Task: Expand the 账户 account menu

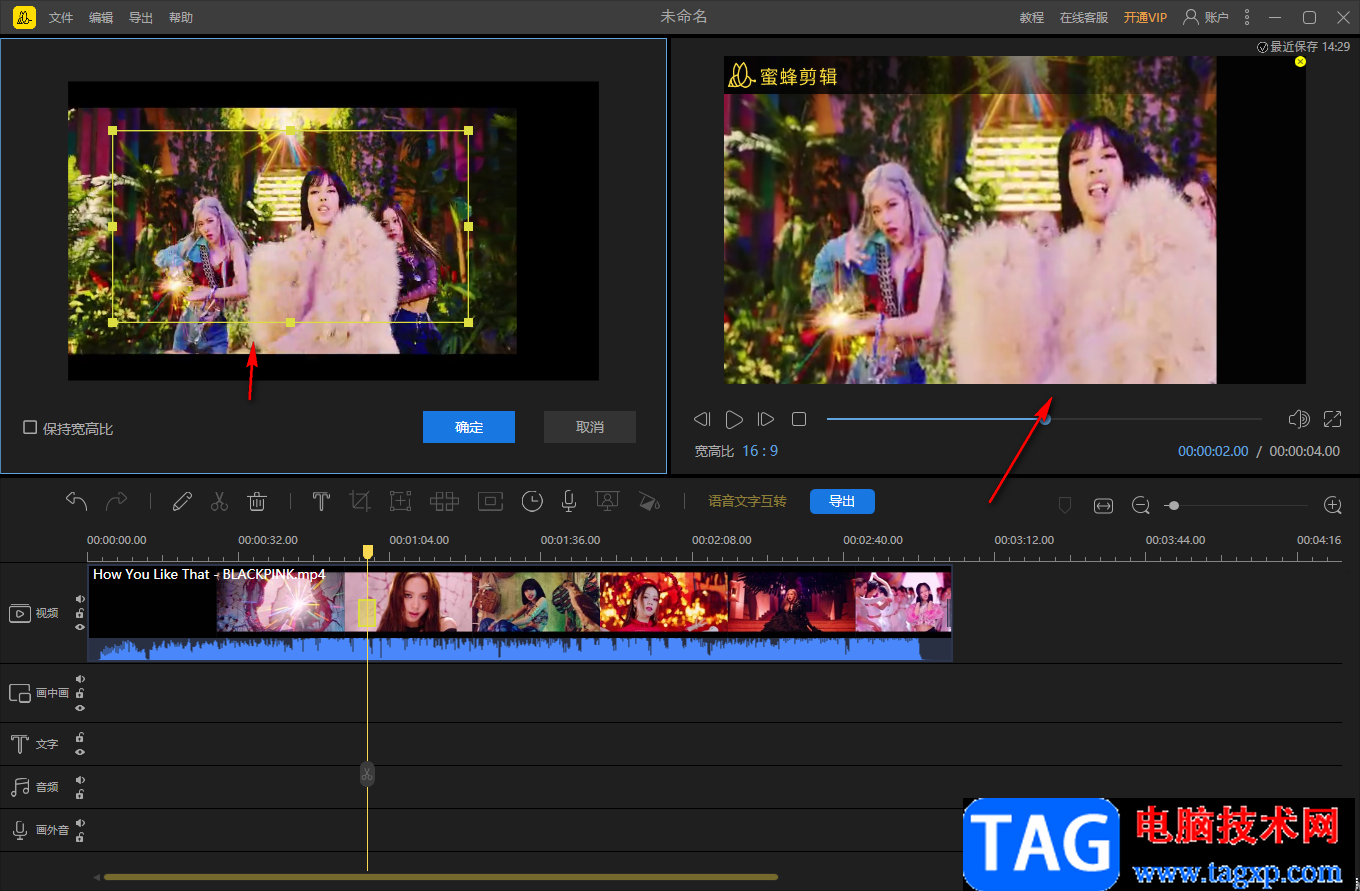Action: [1205, 17]
